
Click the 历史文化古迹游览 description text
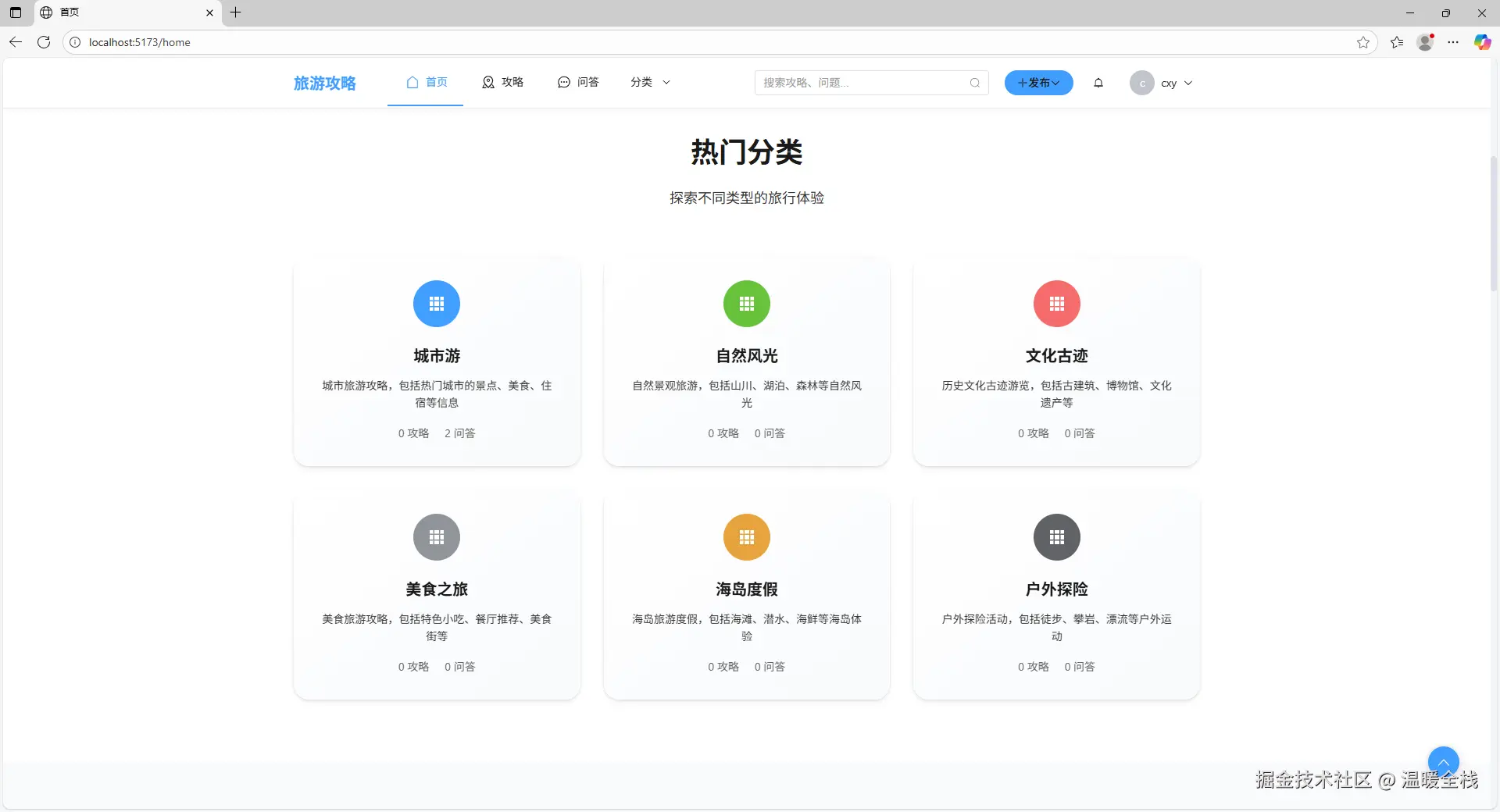click(x=1057, y=394)
